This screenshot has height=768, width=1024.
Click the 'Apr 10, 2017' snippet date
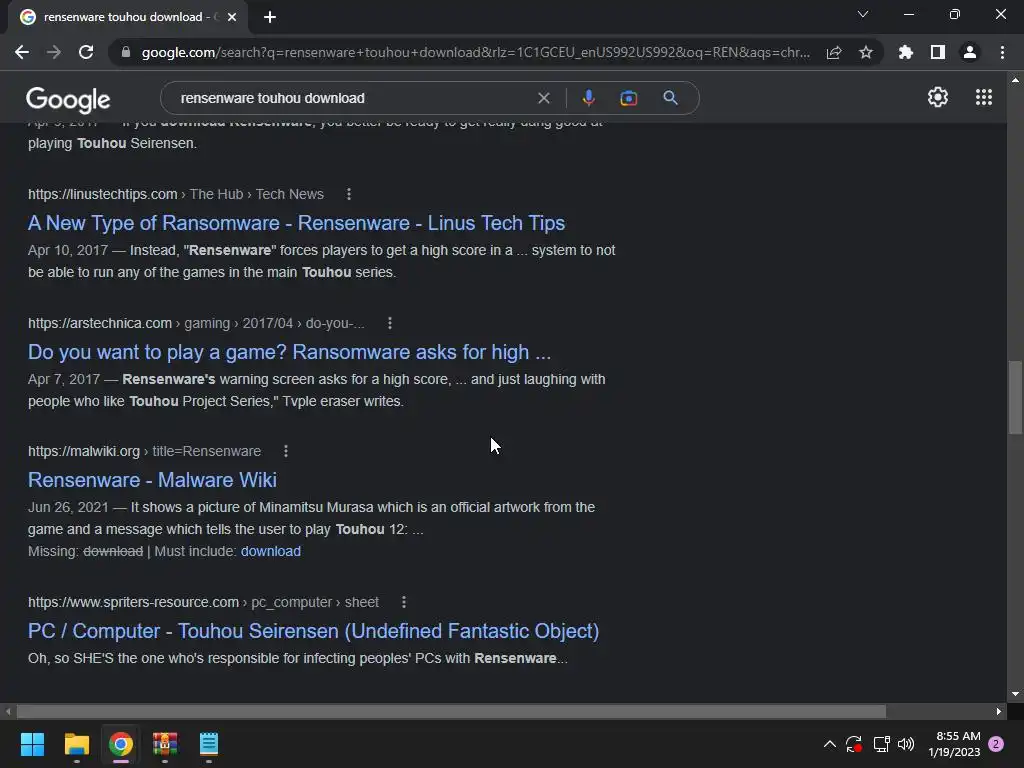click(68, 250)
